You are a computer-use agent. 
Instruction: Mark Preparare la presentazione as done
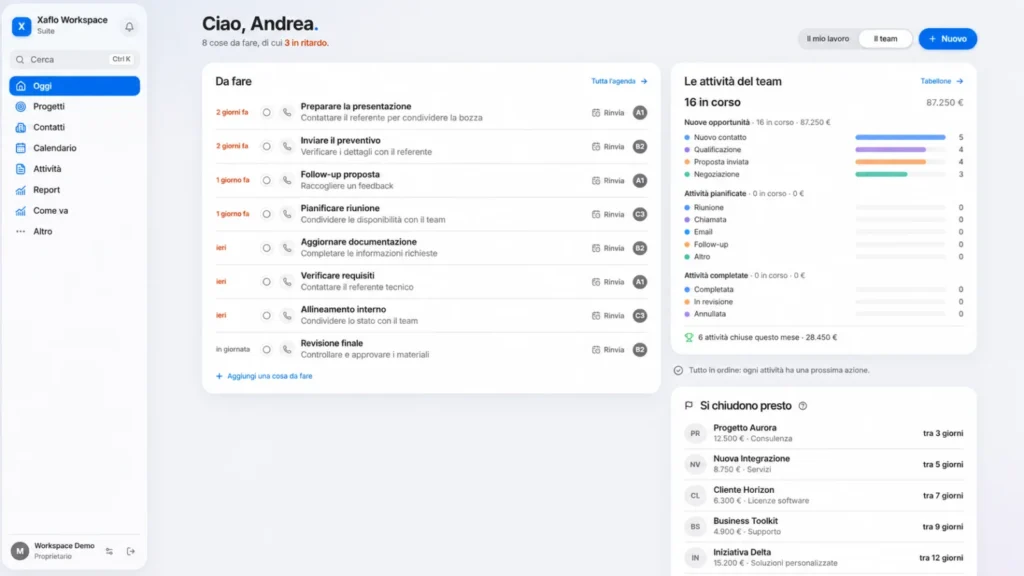point(266,112)
